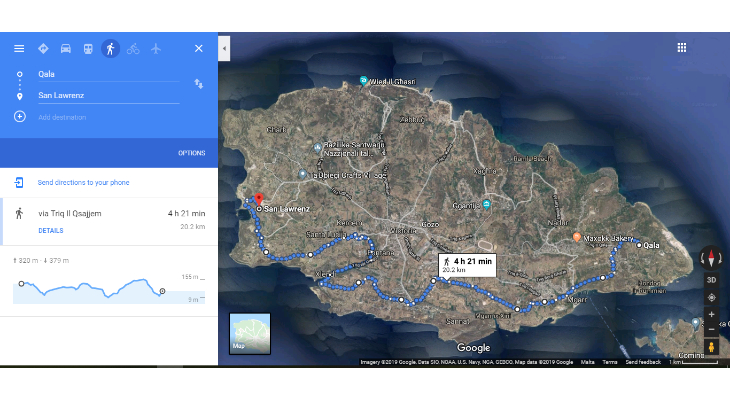Image resolution: width=730 pixels, height=400 pixels.
Task: Click the Gharb place label
Action: [x=276, y=129]
